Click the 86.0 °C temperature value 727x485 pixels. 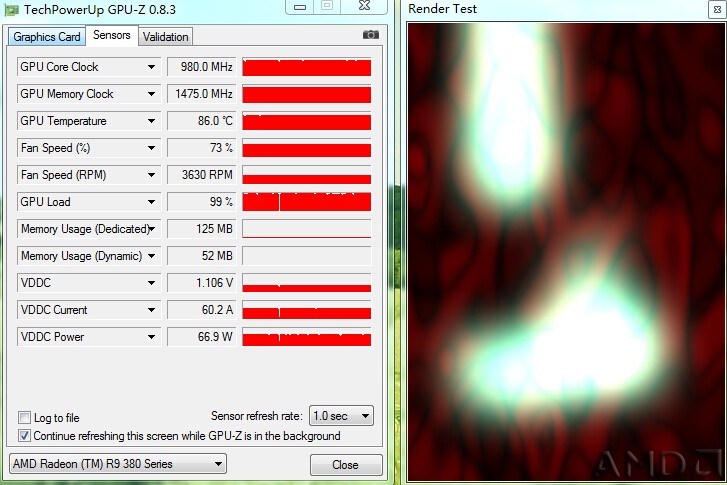(x=201, y=121)
